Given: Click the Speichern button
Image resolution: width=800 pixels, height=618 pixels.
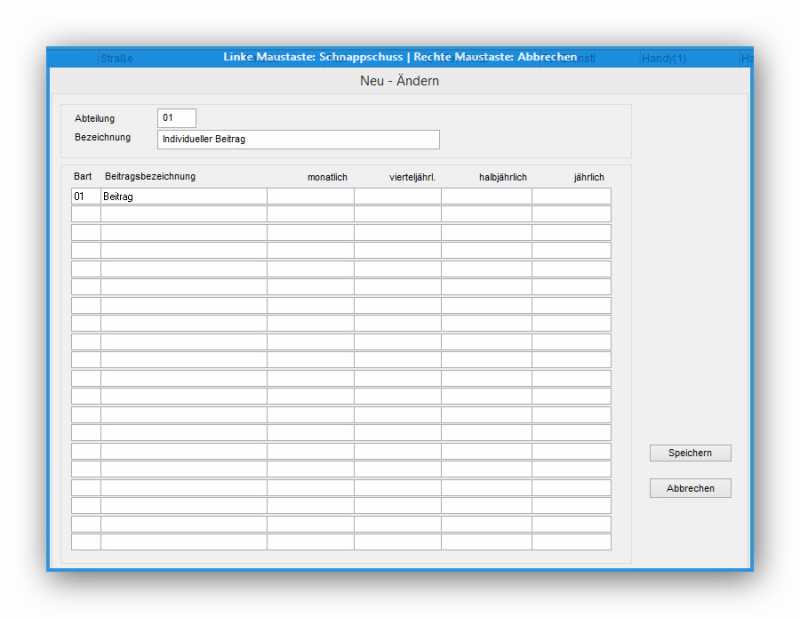Looking at the screenshot, I should [690, 453].
